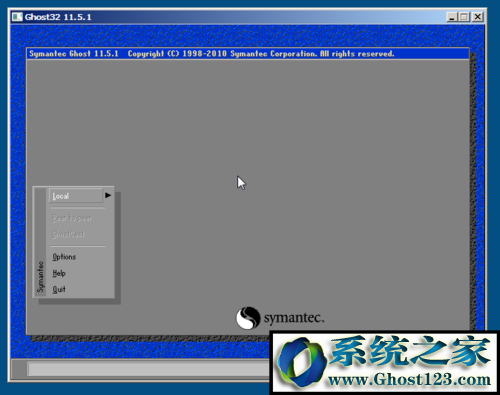Expand the Local submenu arrow
Viewport: 500px width, 395px height.
pos(108,195)
